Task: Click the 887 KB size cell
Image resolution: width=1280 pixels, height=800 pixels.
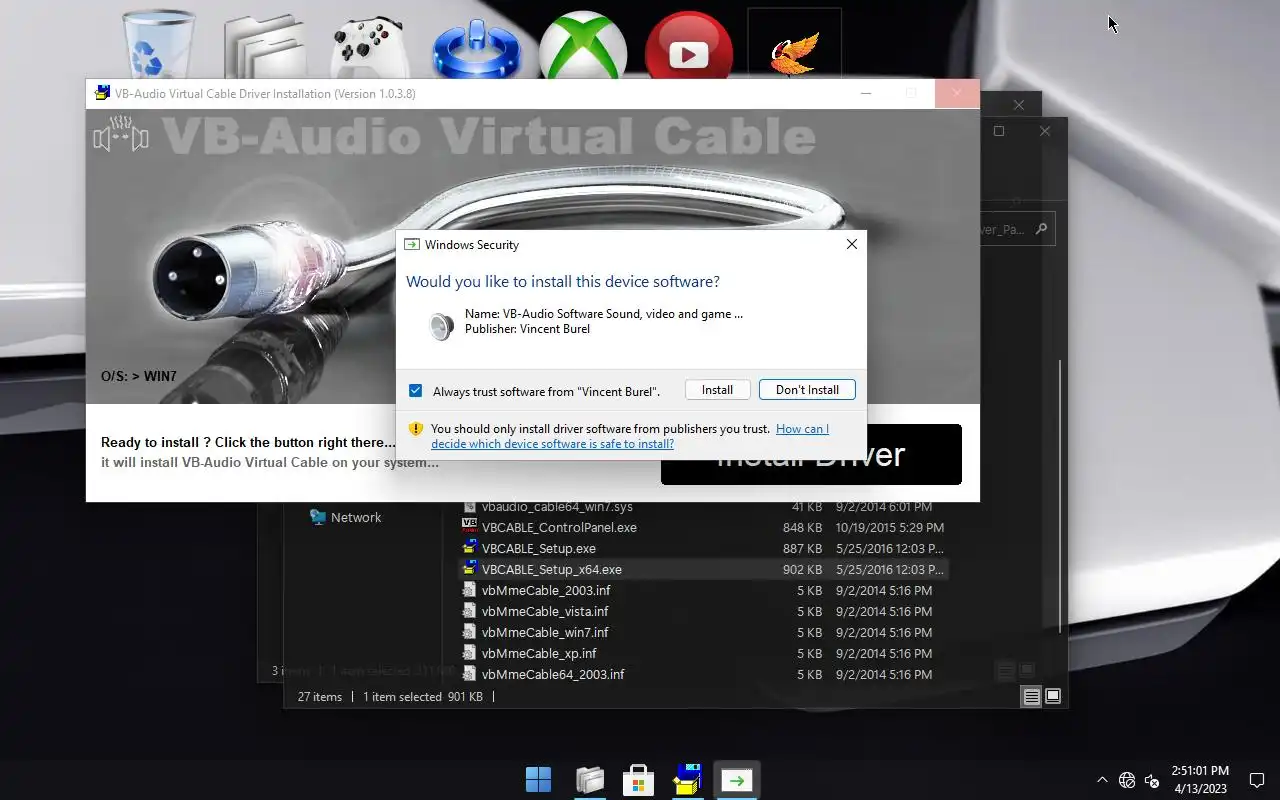Action: (x=802, y=548)
